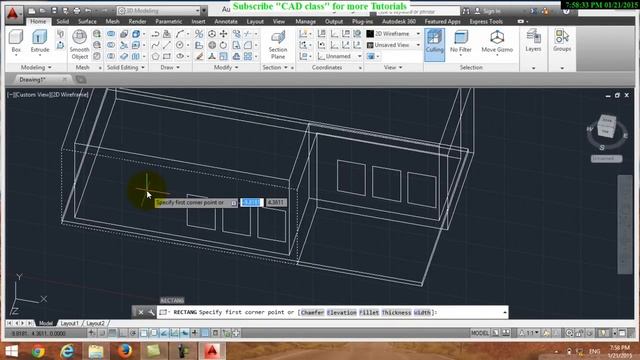Choose the Width command option
The image size is (640, 360).
422,312
